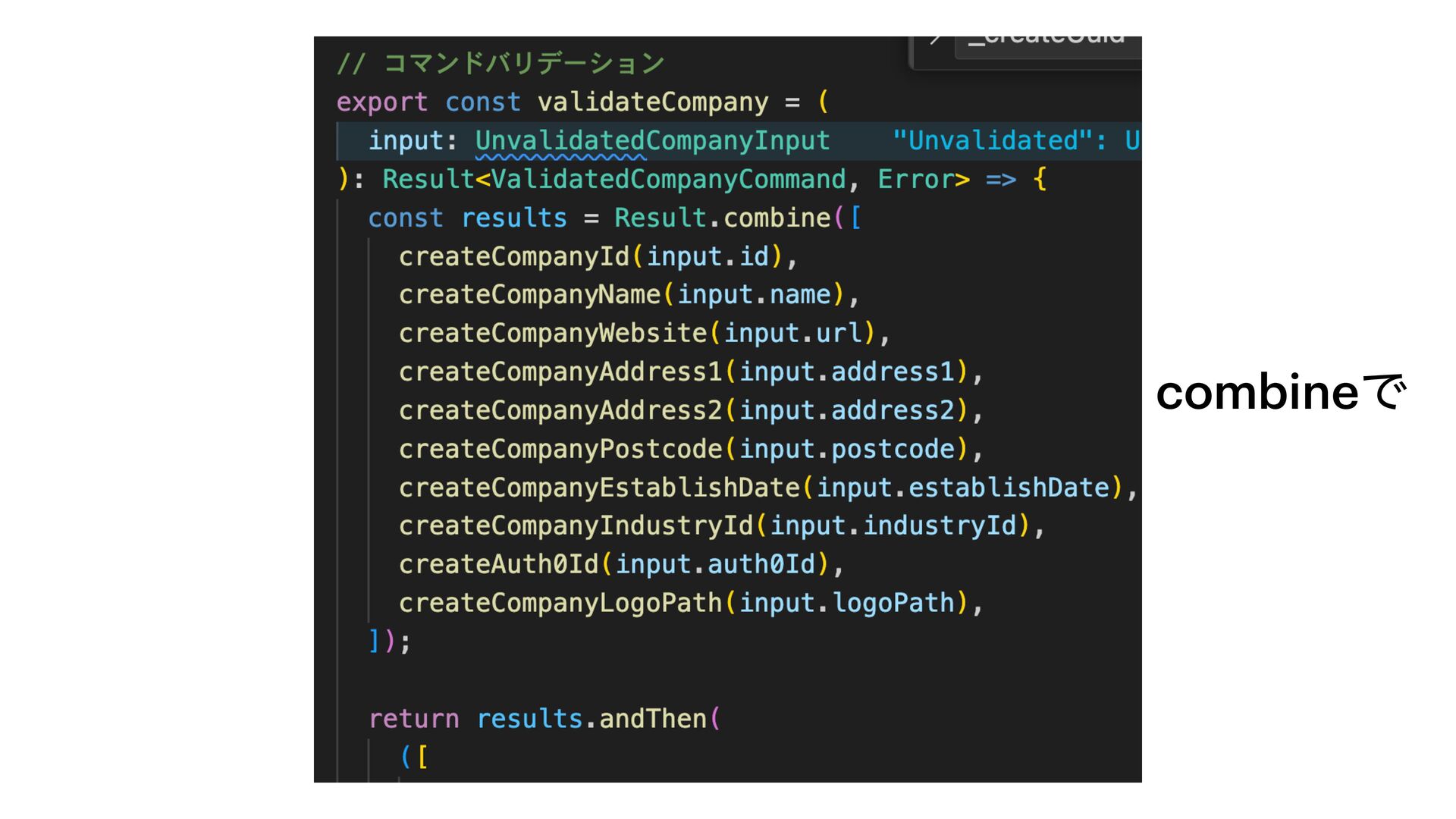
Task: Click the createCompanyIndustryId function call
Action: pyautogui.click(x=576, y=526)
